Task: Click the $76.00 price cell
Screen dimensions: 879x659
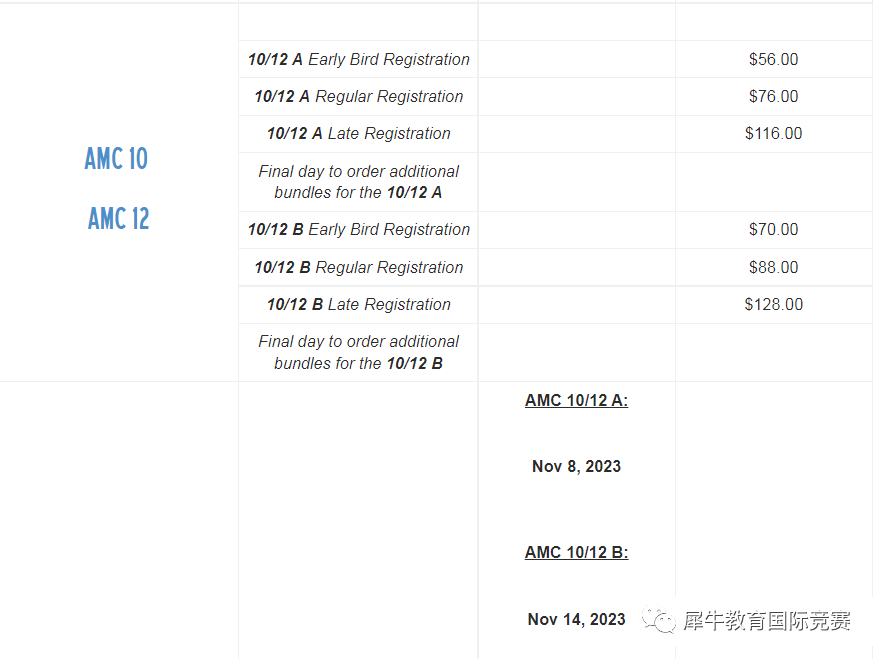Action: click(x=774, y=96)
